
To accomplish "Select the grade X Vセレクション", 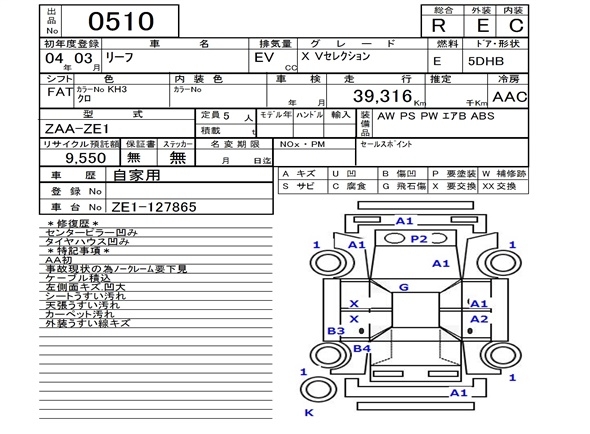I will pos(336,56).
